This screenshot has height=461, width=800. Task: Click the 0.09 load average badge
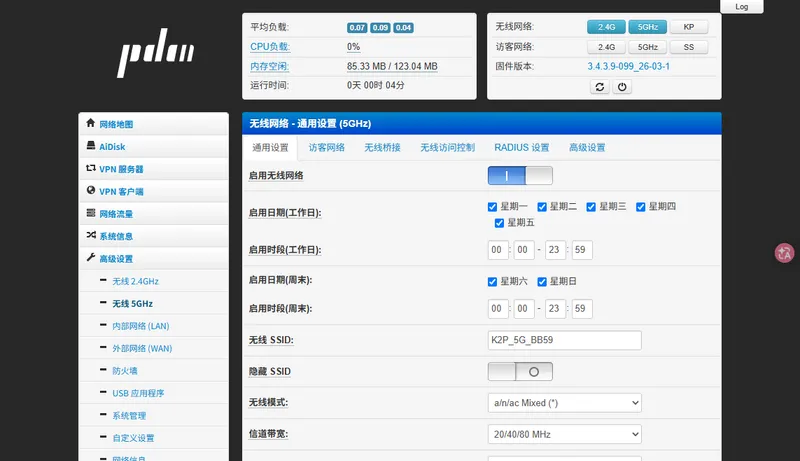(380, 28)
